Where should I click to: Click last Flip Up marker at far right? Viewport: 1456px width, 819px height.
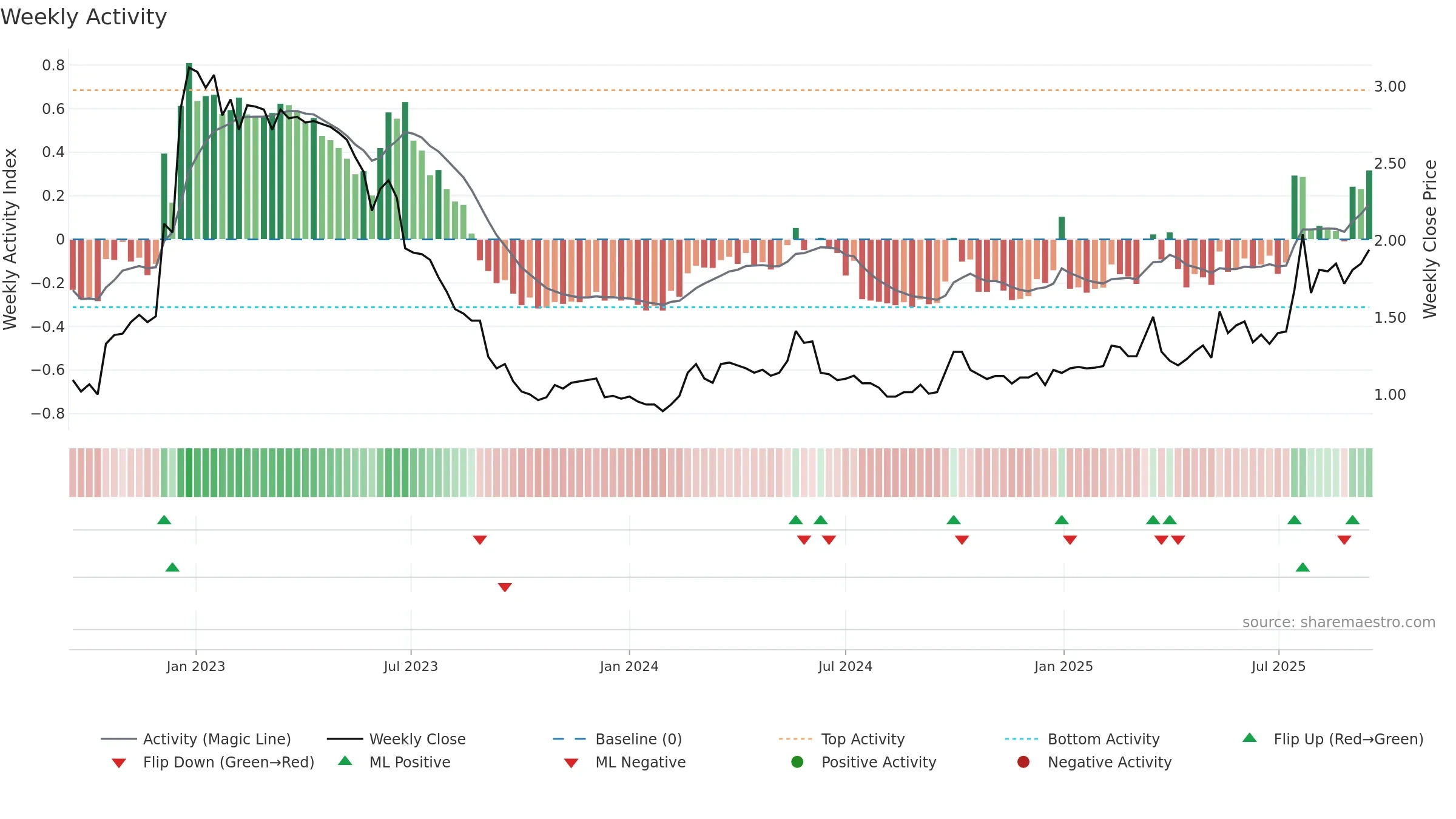click(x=1352, y=520)
